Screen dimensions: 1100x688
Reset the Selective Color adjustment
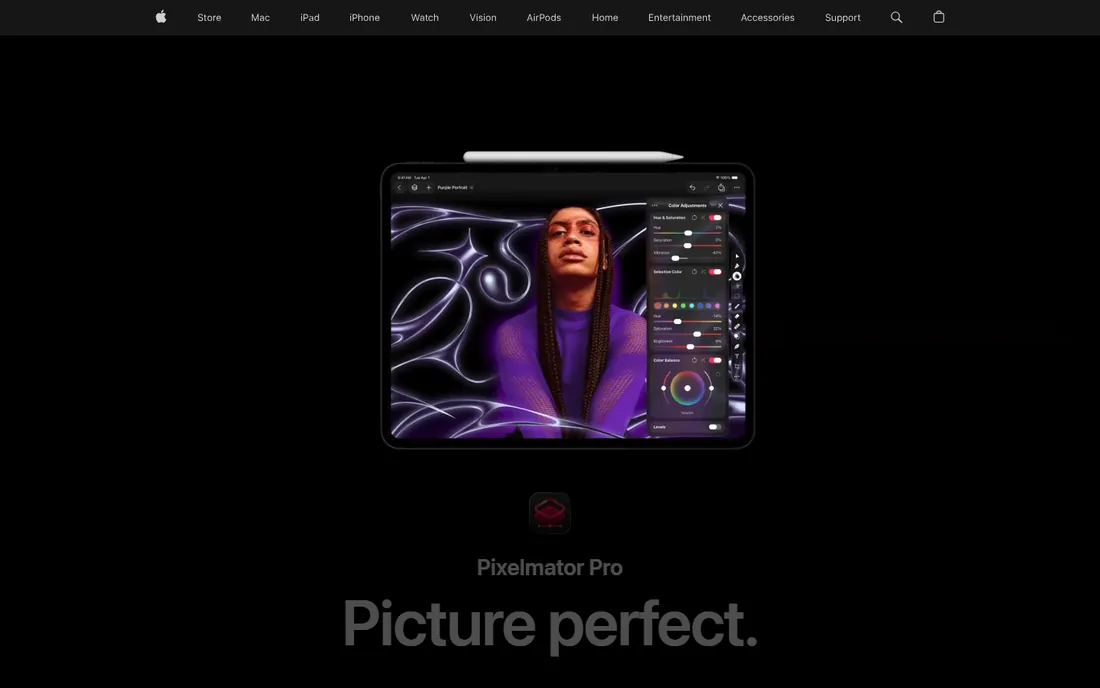pos(695,271)
